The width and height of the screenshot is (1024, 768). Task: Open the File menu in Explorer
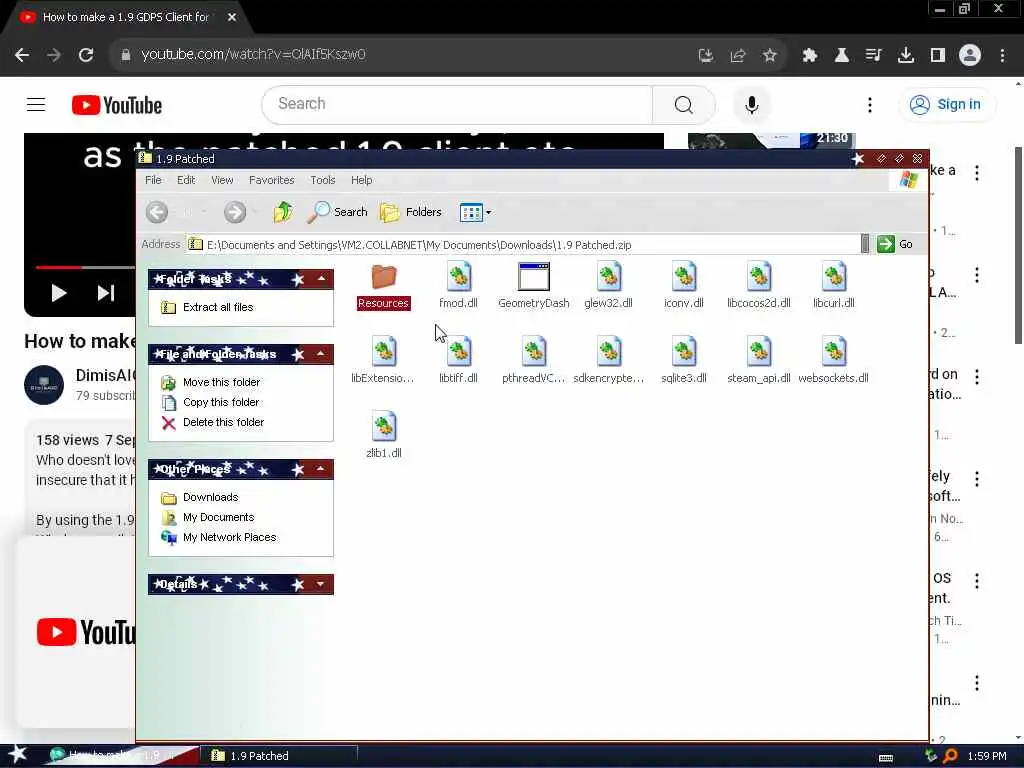[153, 180]
